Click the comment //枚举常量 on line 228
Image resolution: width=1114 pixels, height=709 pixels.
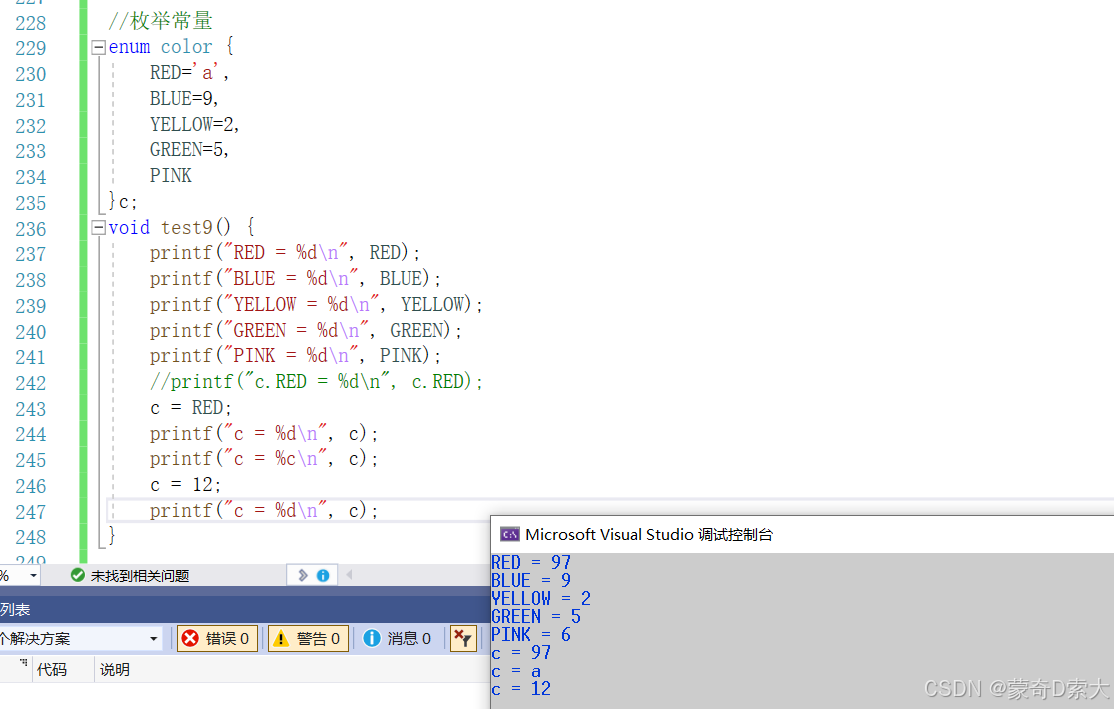[161, 21]
